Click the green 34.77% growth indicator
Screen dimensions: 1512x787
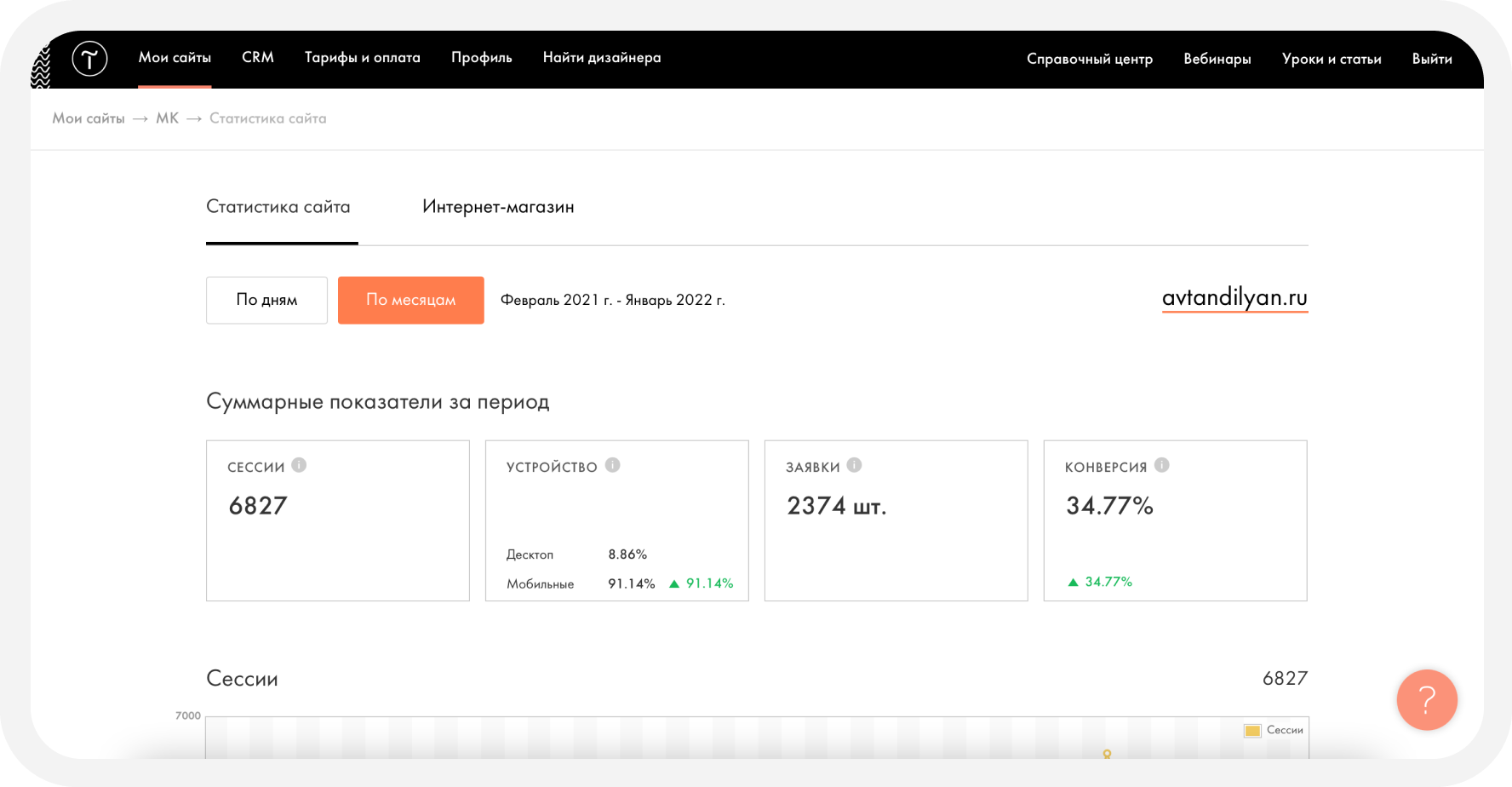[1100, 582]
